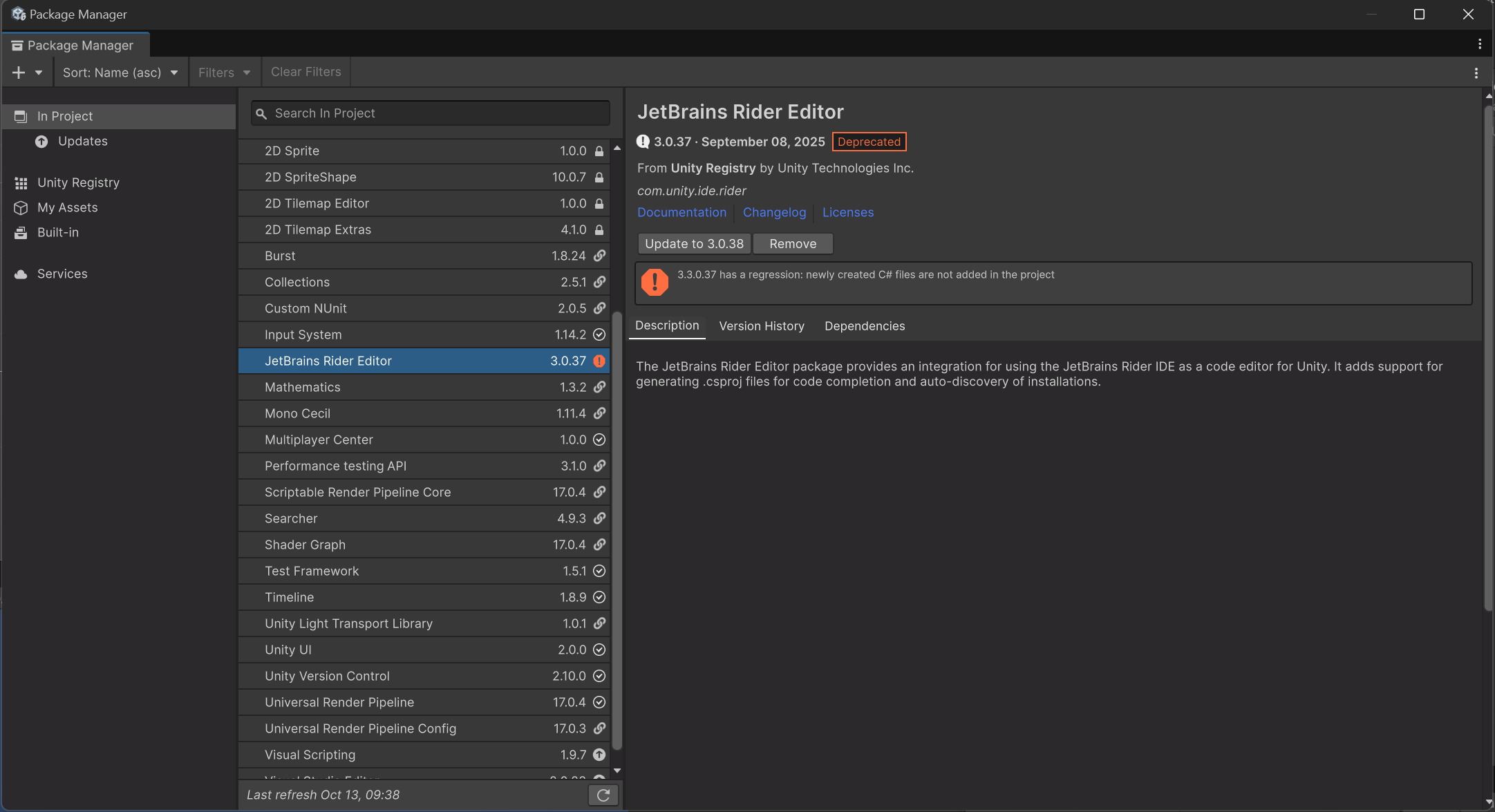The width and height of the screenshot is (1495, 812).
Task: Switch to the Version History tab
Action: (762, 326)
